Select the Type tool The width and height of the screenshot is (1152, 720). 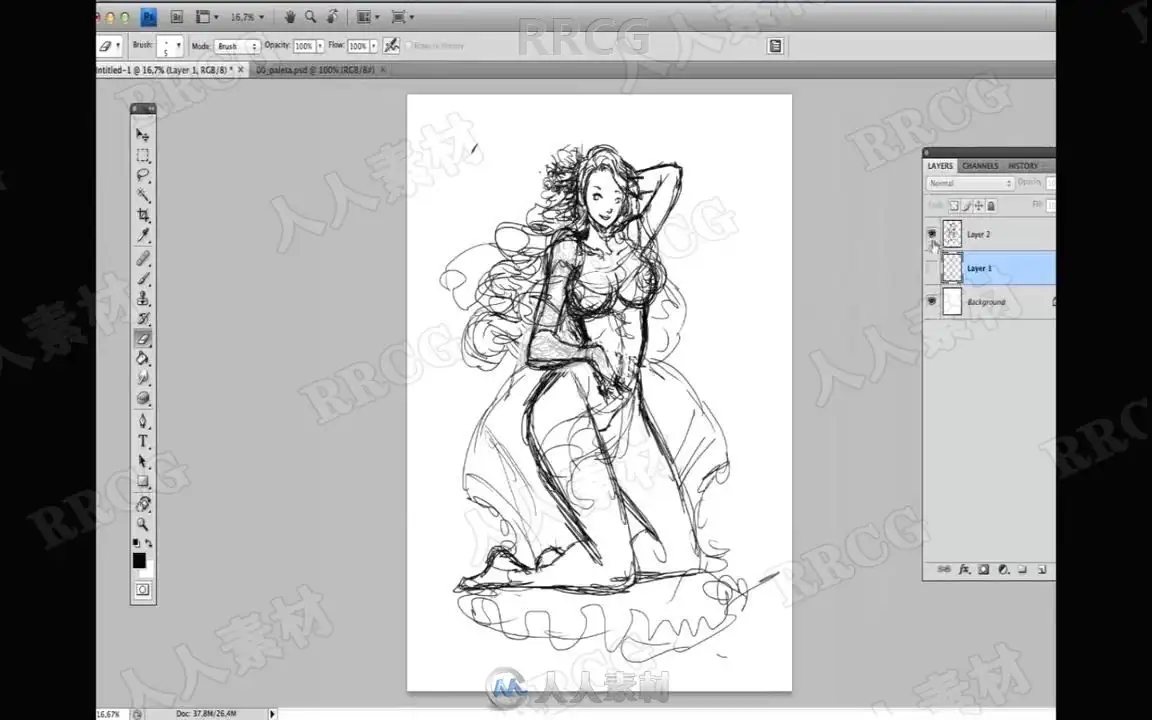click(x=143, y=441)
